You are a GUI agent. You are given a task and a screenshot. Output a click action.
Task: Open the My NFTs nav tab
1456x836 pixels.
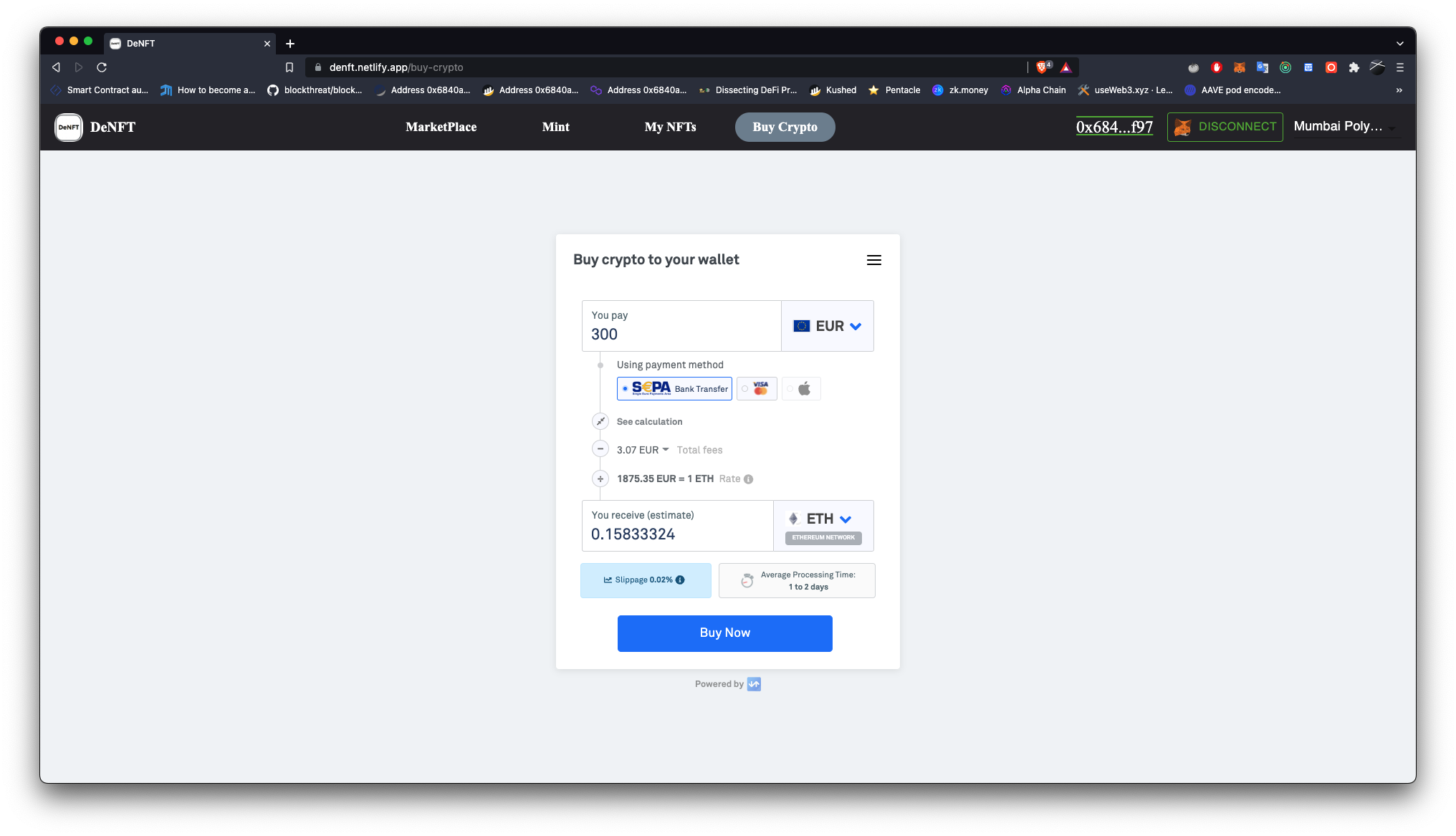670,128
